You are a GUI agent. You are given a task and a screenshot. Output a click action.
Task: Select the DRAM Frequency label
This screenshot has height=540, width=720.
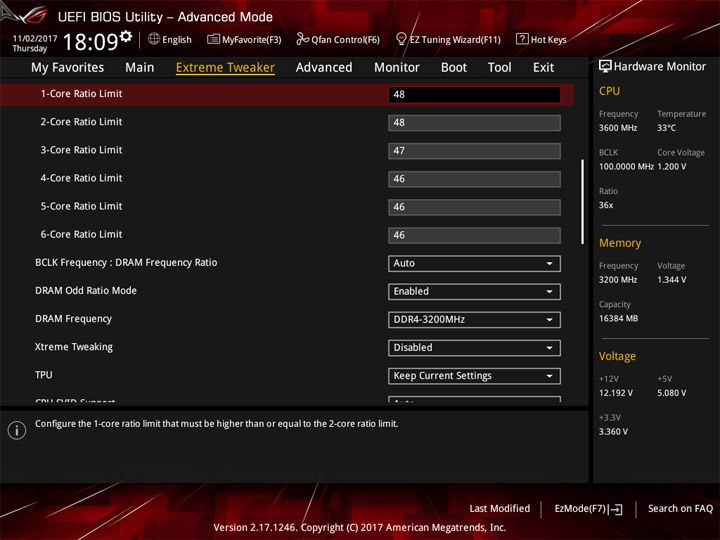[x=73, y=319]
